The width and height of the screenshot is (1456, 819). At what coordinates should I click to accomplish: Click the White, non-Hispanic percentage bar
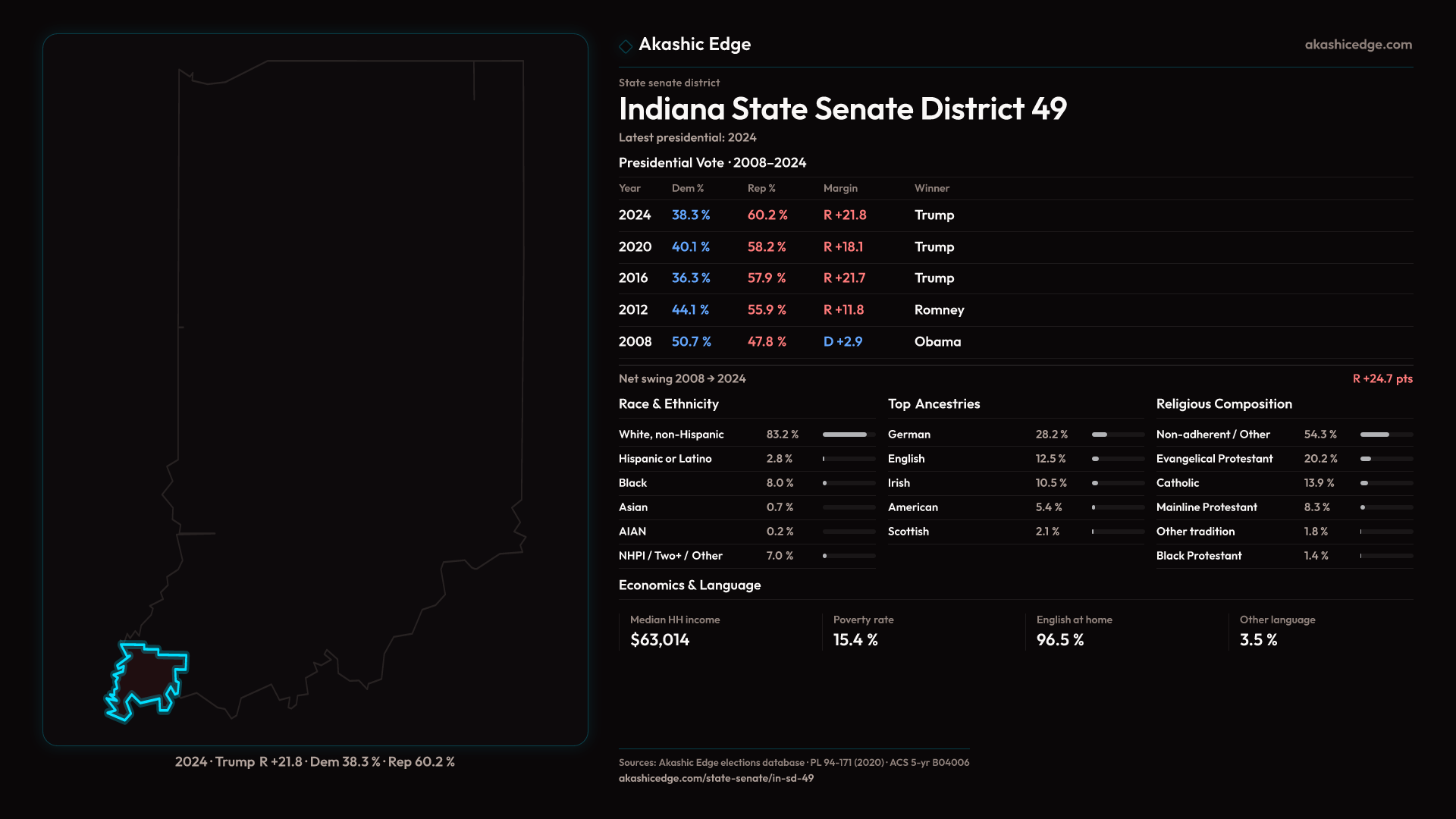(848, 435)
